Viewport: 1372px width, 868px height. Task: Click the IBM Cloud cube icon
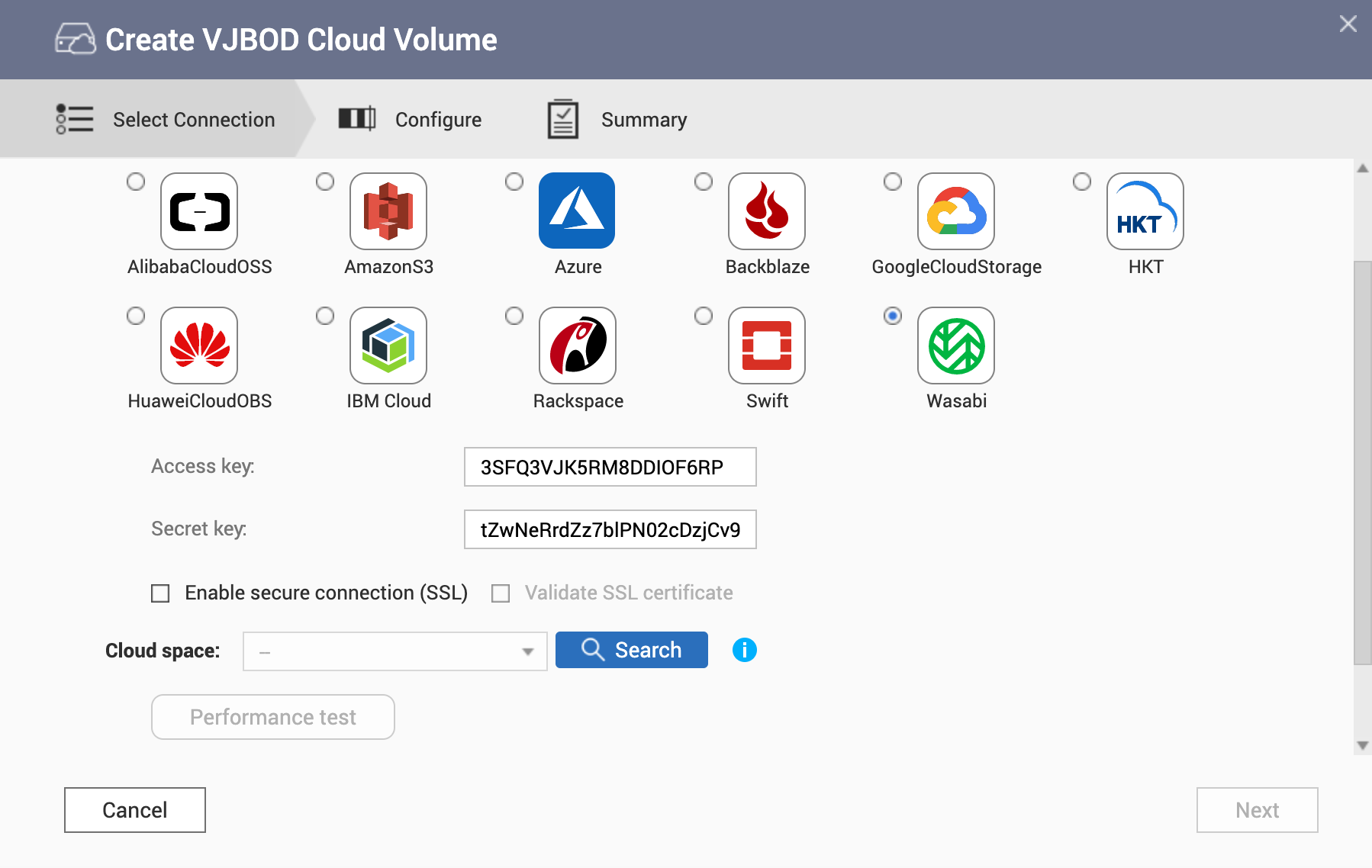point(388,346)
